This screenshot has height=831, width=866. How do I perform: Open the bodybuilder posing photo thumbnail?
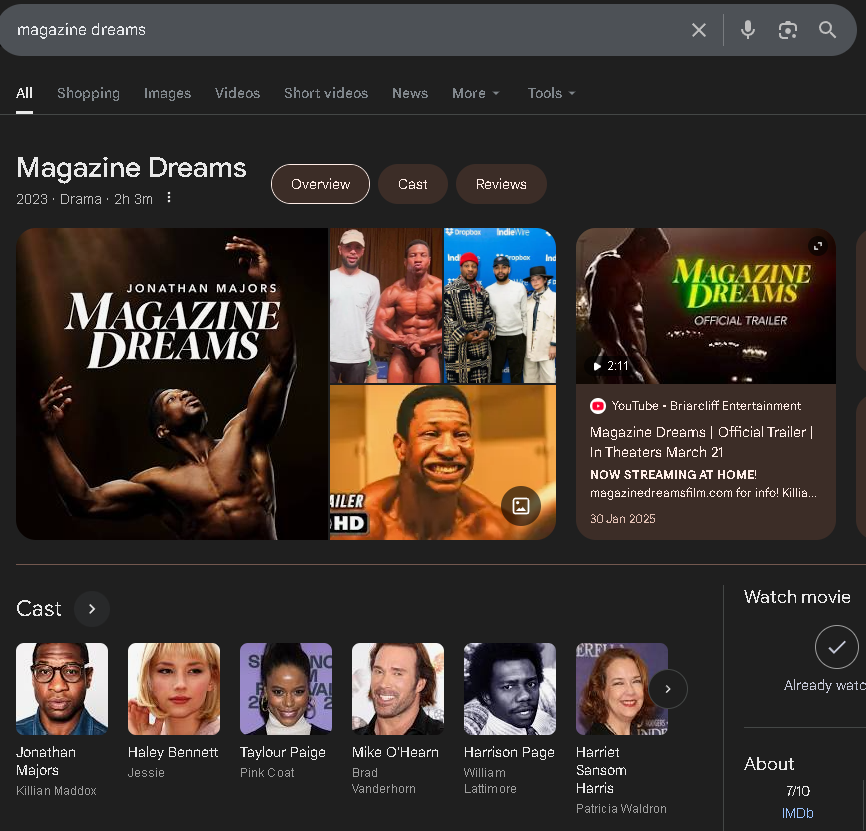(x=386, y=305)
